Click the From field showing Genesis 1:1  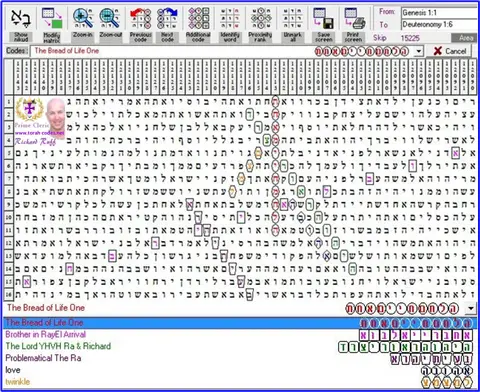(439, 13)
